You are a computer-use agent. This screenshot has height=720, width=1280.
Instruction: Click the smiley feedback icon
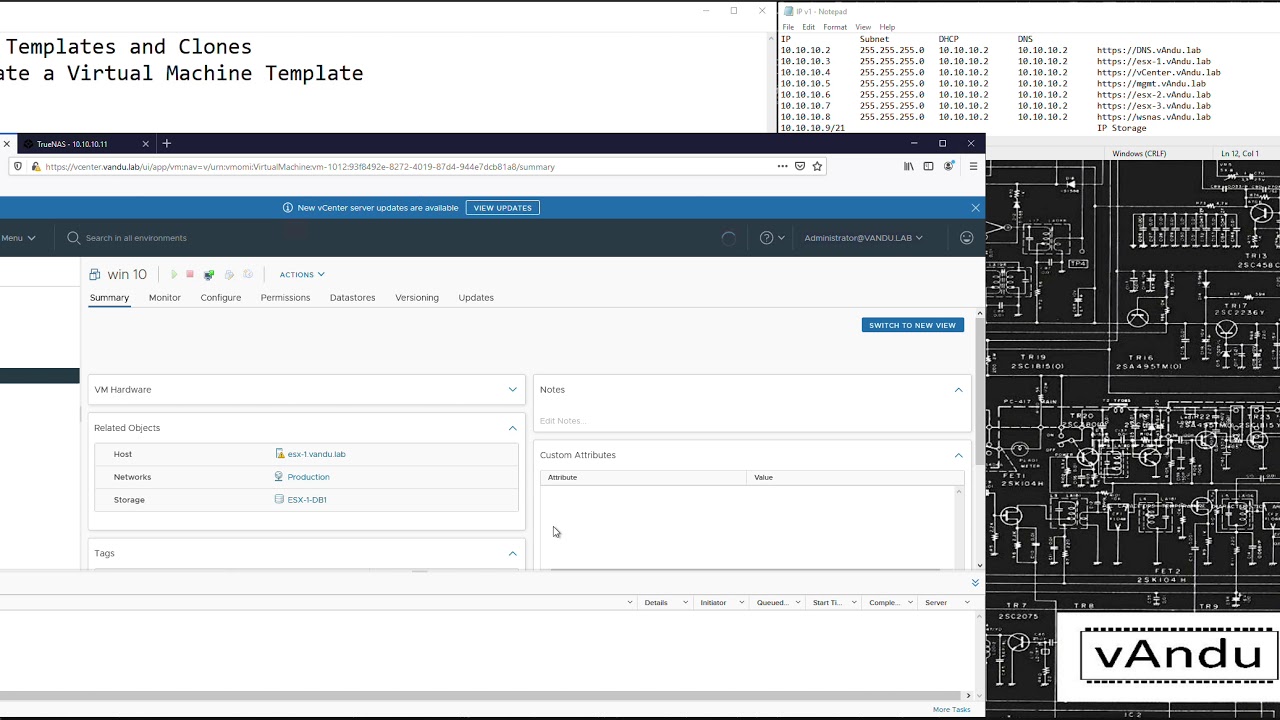[966, 238]
